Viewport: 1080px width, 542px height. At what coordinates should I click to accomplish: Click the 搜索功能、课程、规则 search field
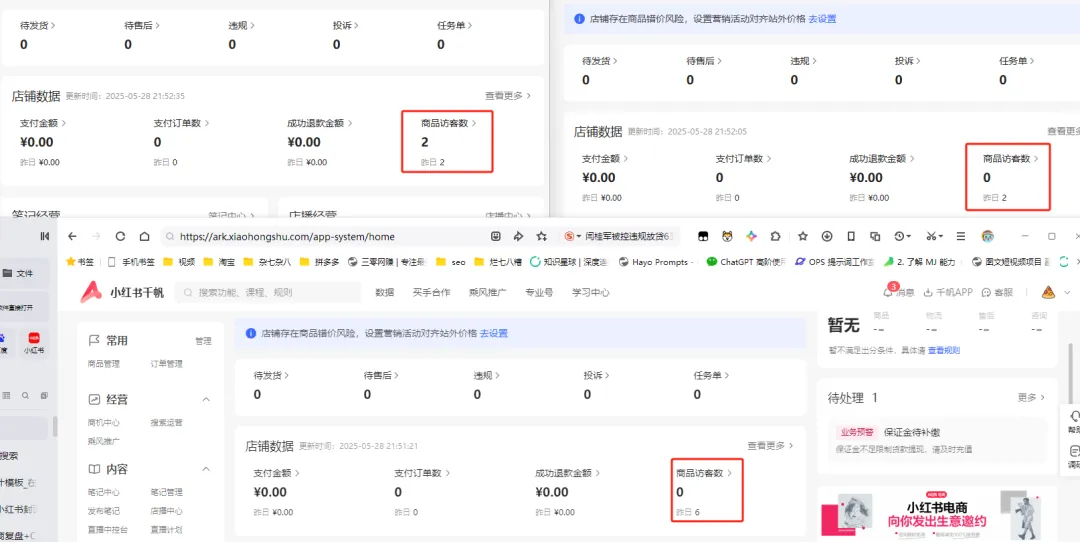(269, 293)
